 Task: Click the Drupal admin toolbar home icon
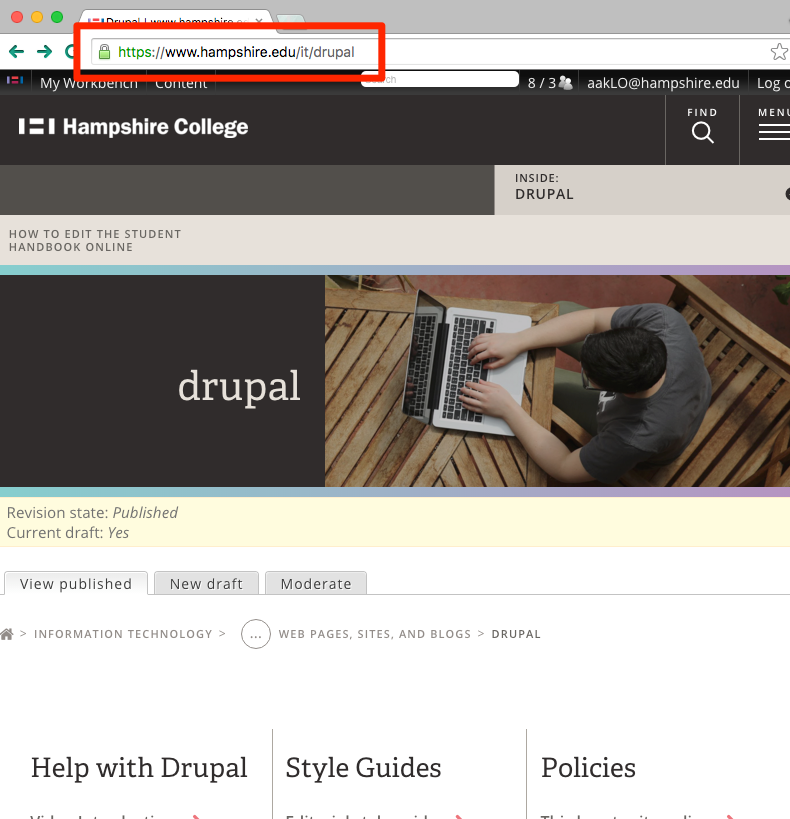(x=15, y=80)
